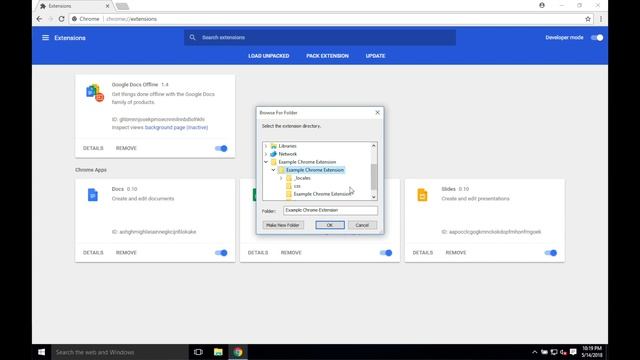Expand the Network tree node

point(266,154)
